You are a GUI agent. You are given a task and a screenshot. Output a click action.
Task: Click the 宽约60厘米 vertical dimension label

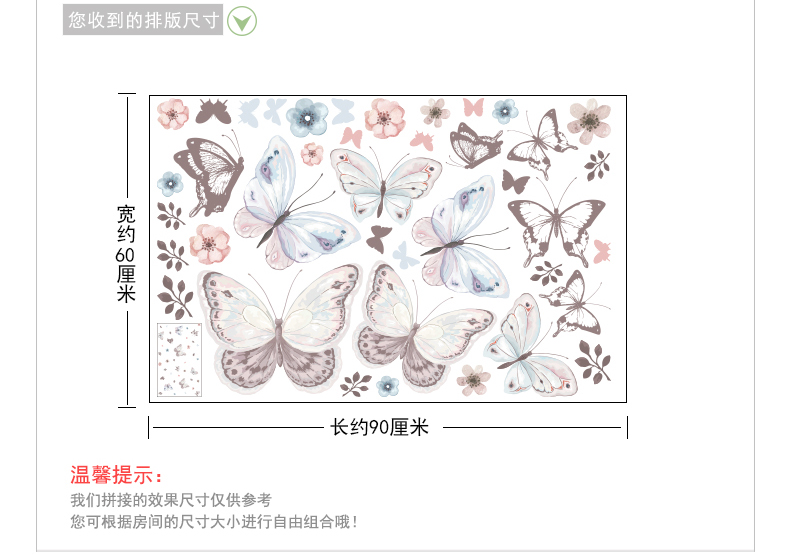click(x=126, y=253)
